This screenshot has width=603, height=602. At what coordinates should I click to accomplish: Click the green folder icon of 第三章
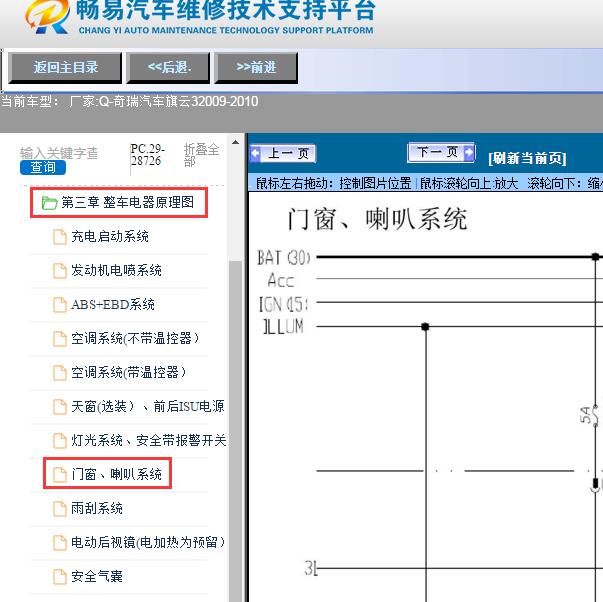tap(49, 203)
